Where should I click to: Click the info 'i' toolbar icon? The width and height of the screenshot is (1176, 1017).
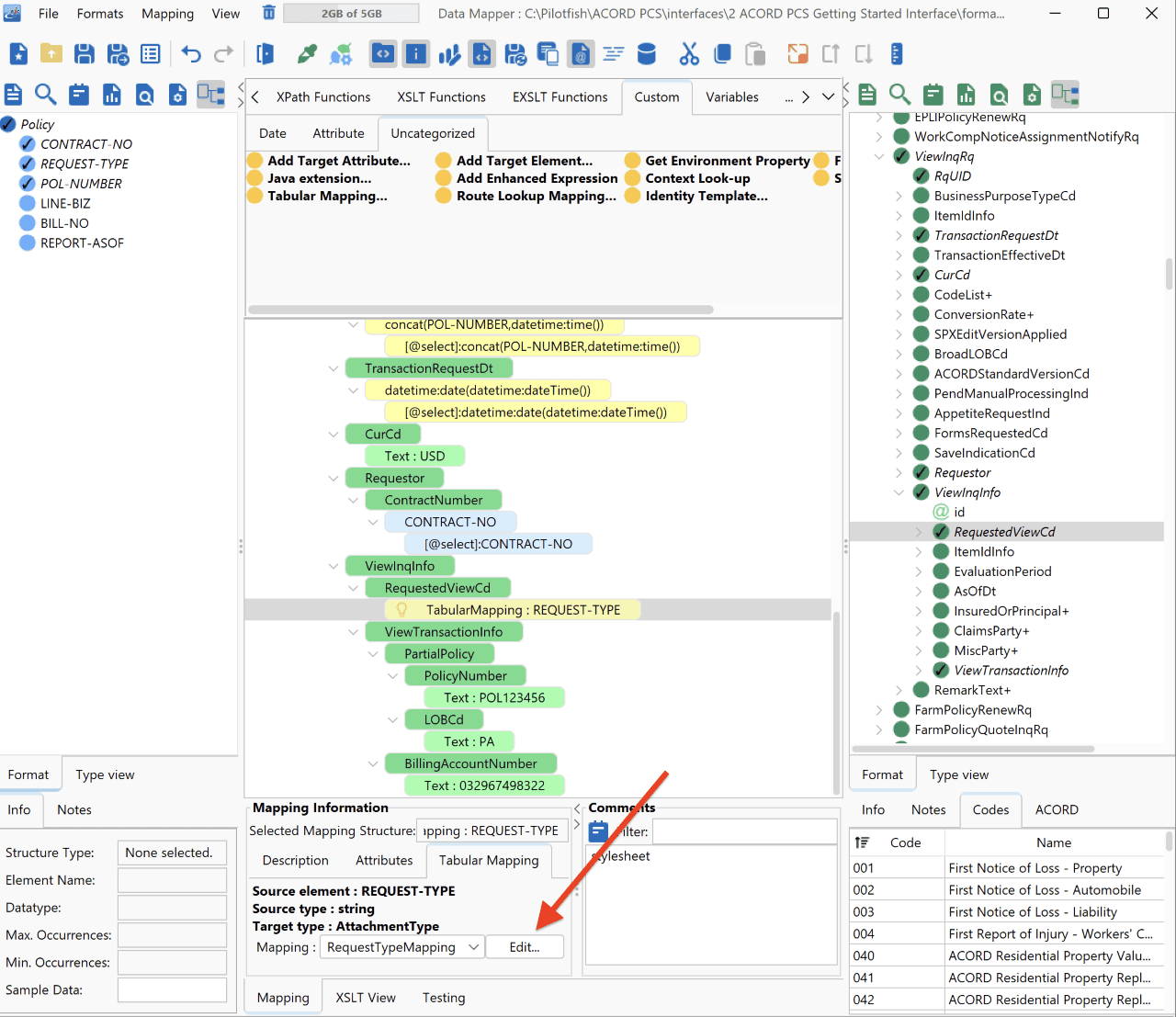click(x=416, y=54)
